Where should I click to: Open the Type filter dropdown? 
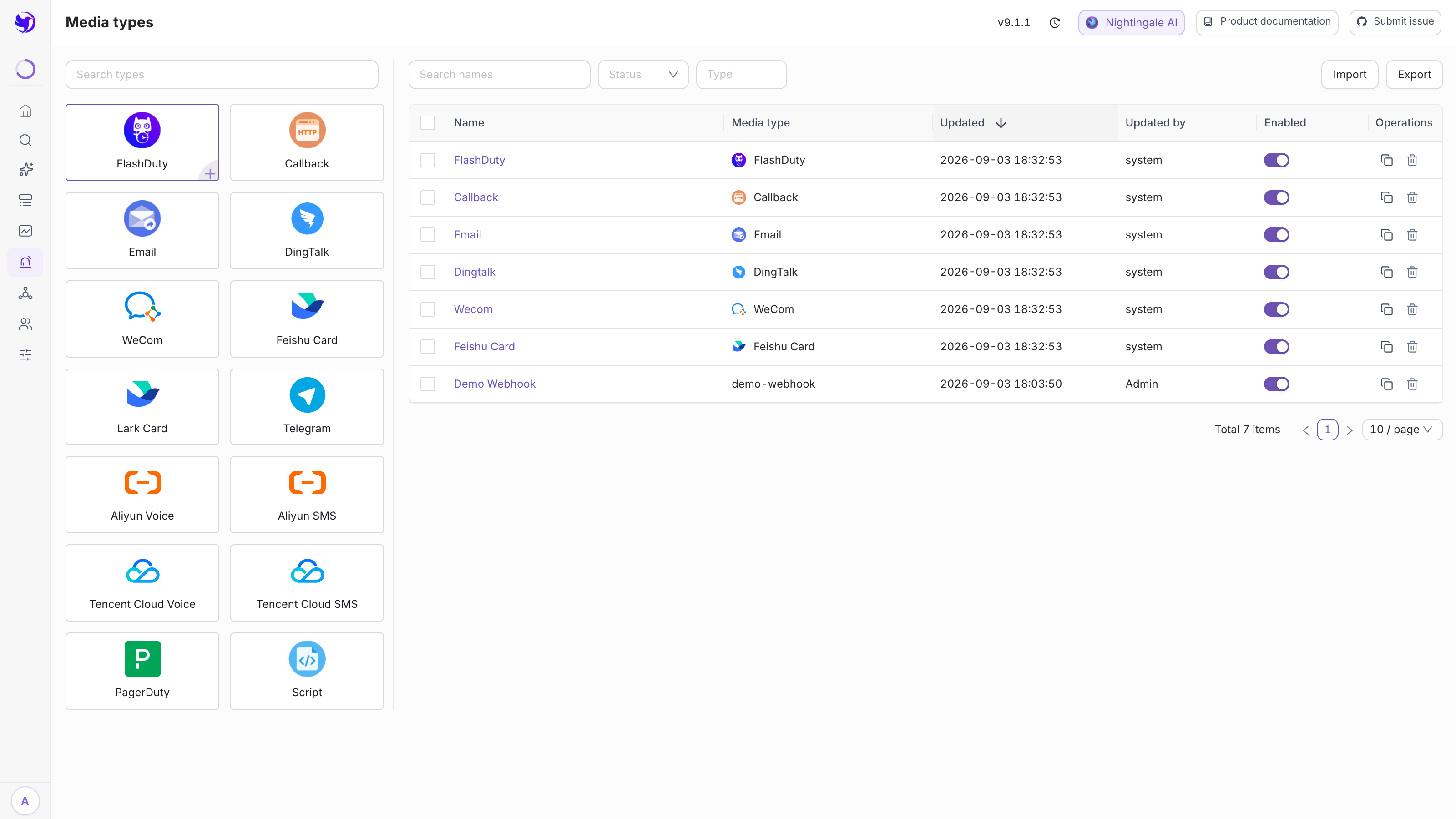pyautogui.click(x=742, y=75)
